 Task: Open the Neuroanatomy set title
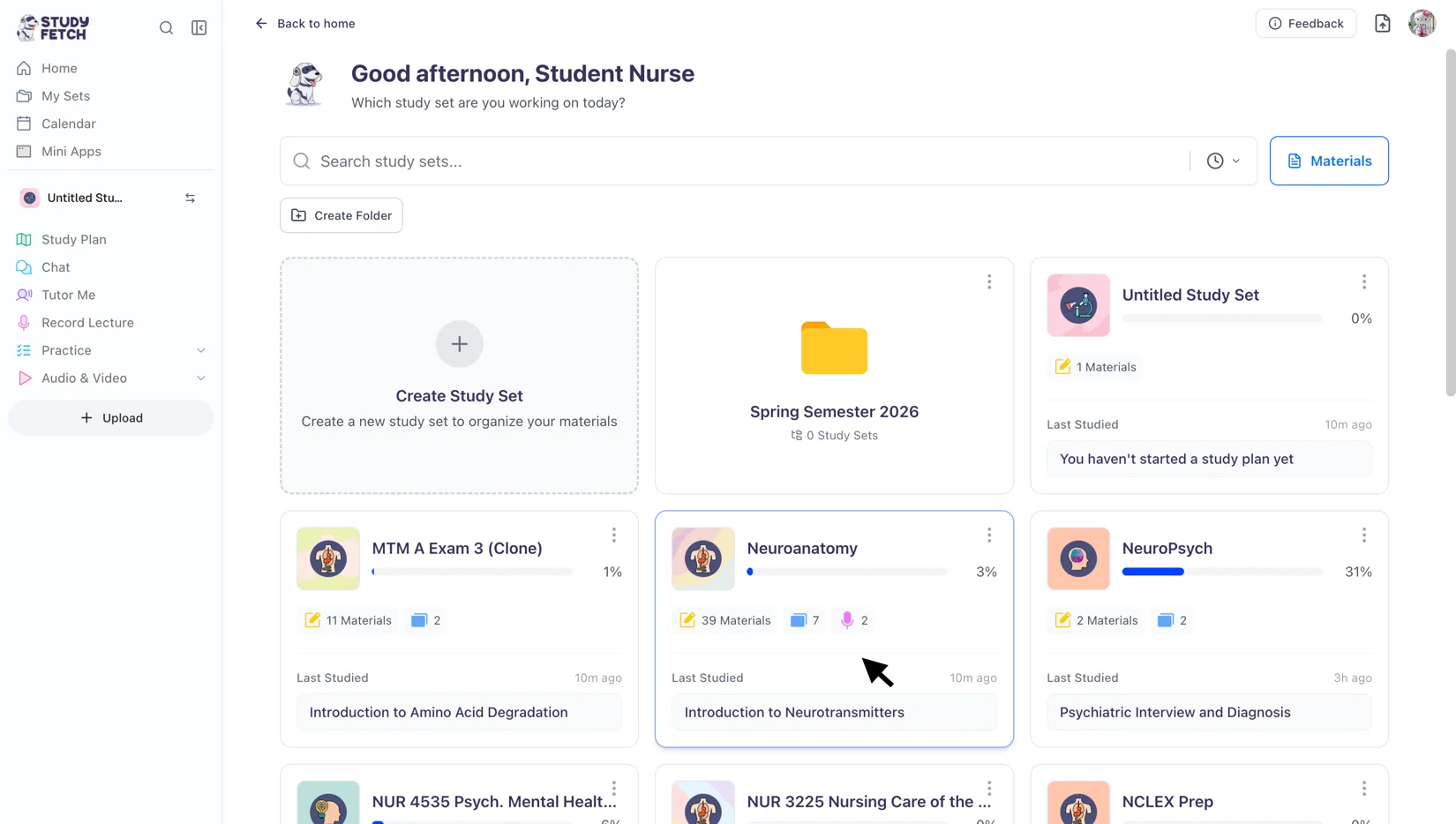[x=802, y=549]
